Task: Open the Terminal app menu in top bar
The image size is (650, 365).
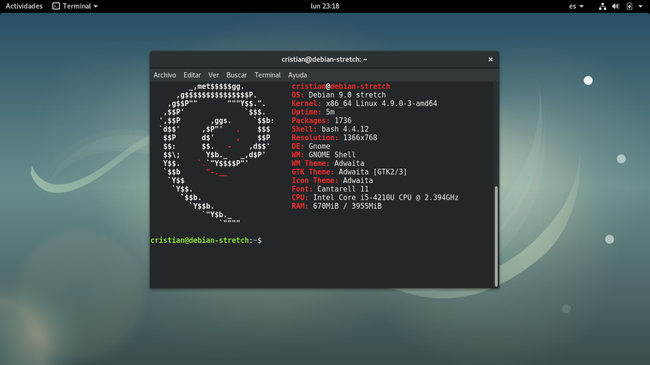Action: 75,6
